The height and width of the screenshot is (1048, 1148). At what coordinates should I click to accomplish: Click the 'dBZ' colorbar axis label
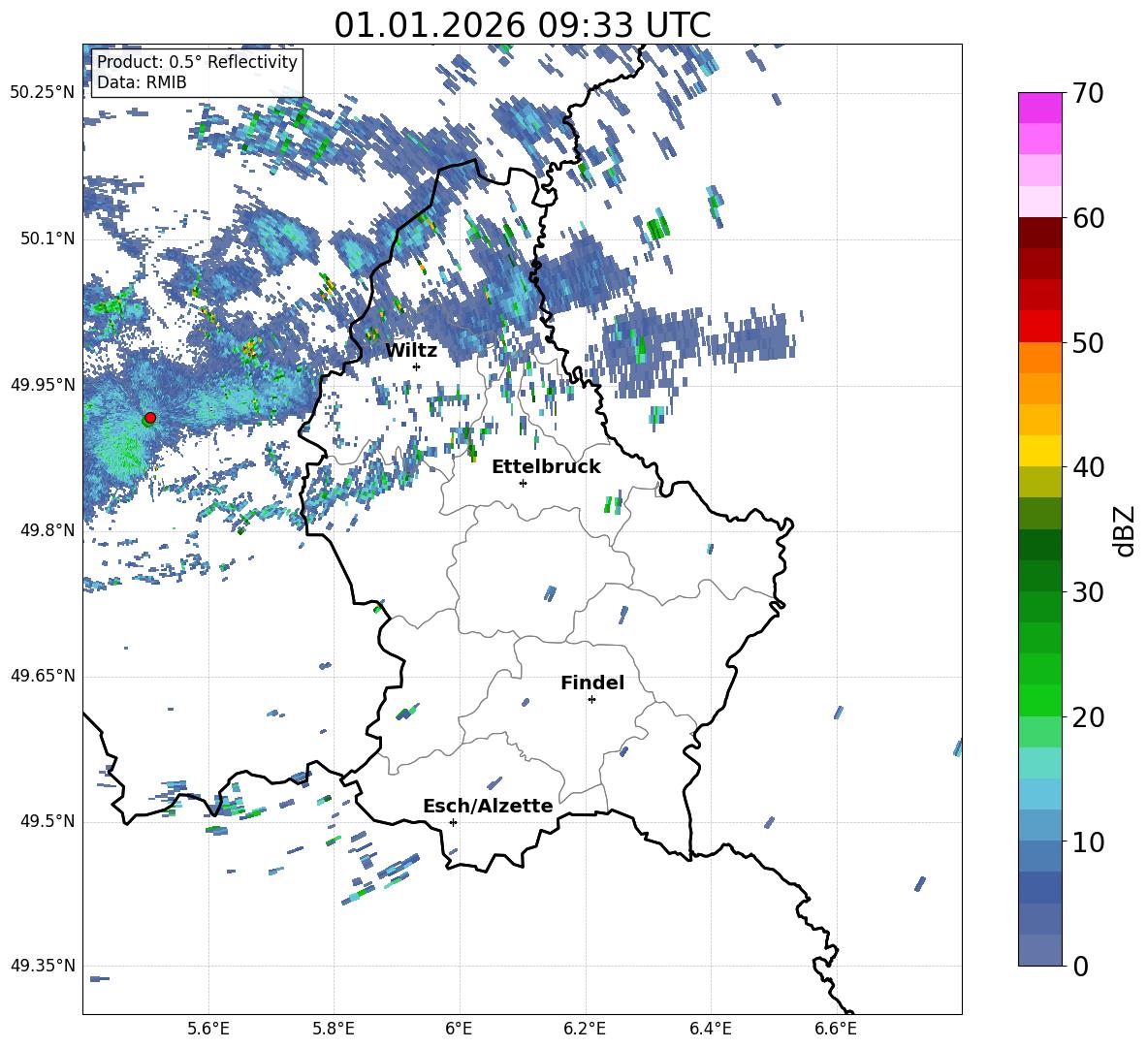pyautogui.click(x=1126, y=530)
